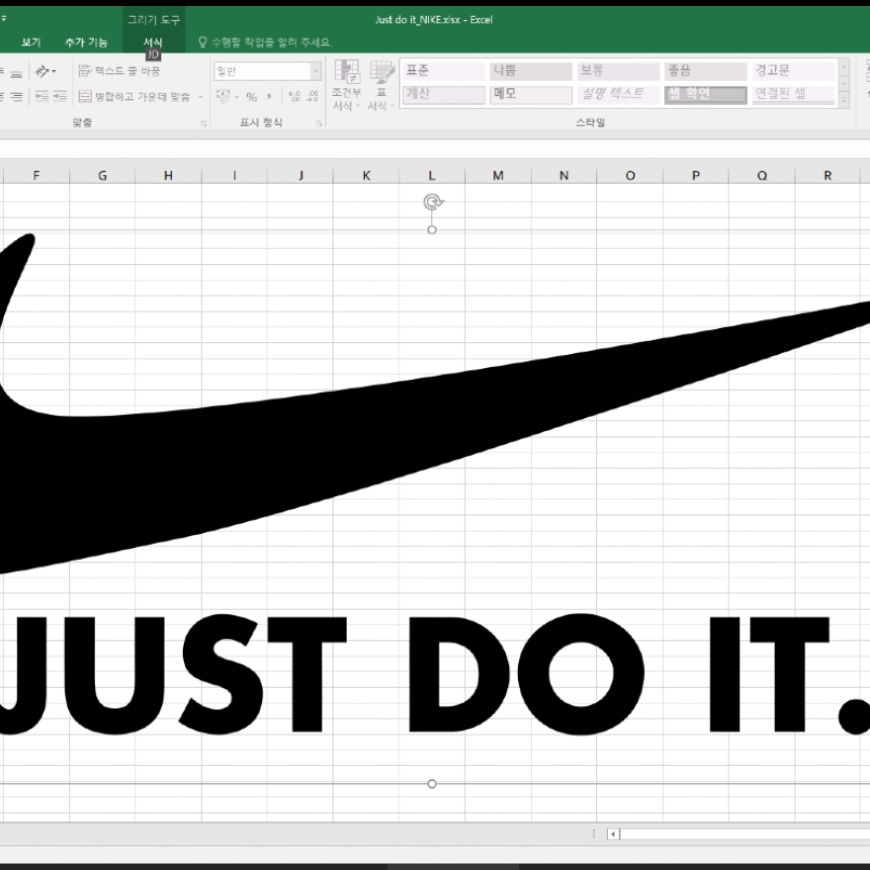Screen dimensions: 870x870
Task: Click the 스타일 group label
Action: point(590,123)
